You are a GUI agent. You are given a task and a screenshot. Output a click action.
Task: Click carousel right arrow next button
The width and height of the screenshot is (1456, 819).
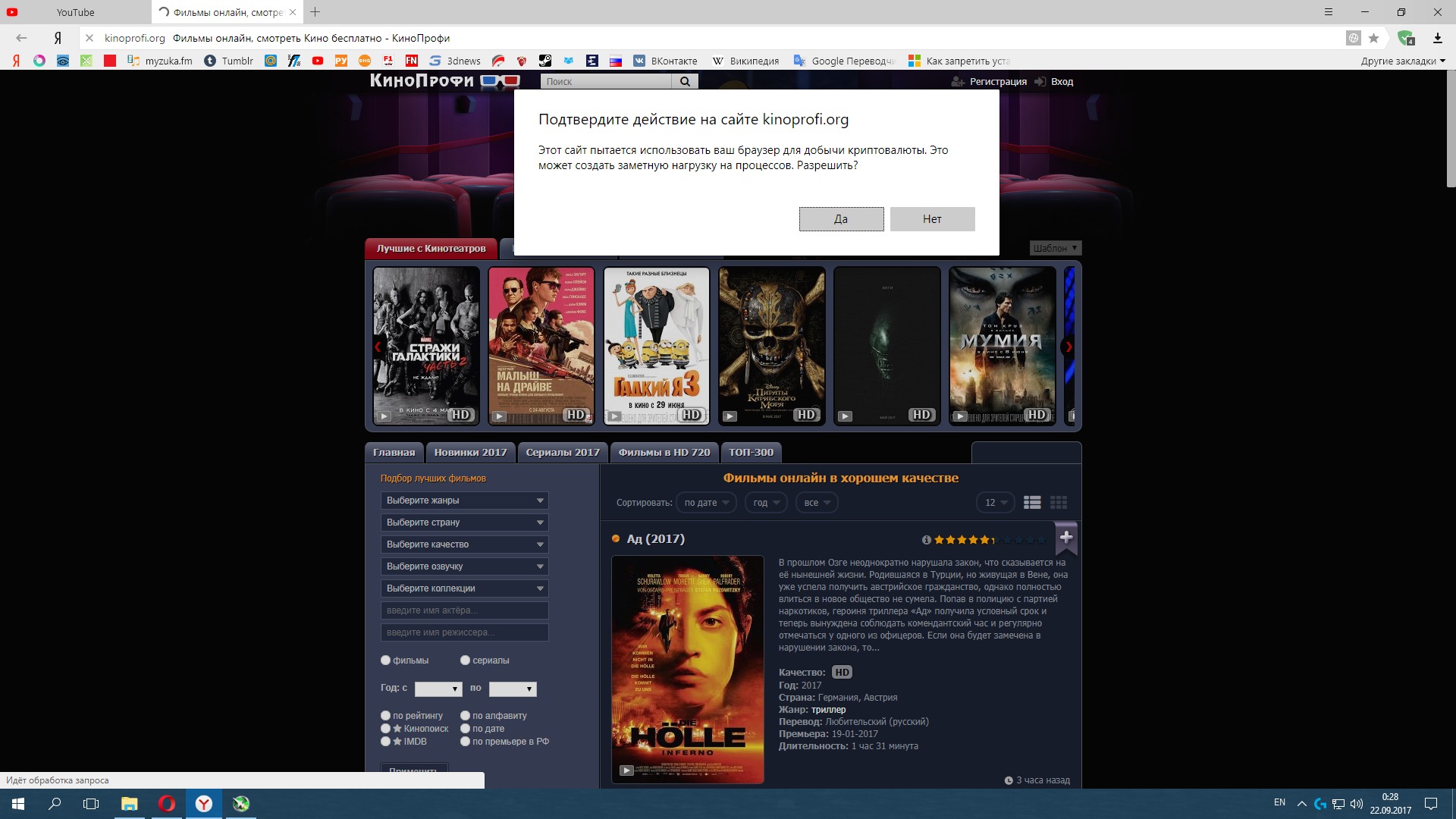pos(1068,347)
